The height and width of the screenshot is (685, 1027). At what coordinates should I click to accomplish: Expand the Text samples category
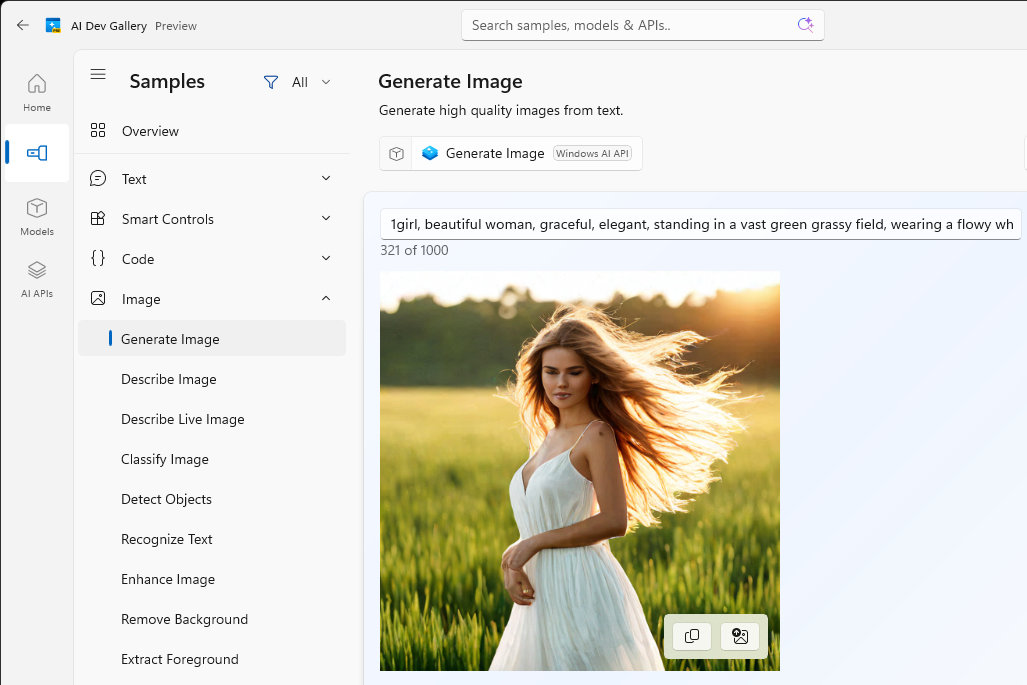[x=212, y=179]
